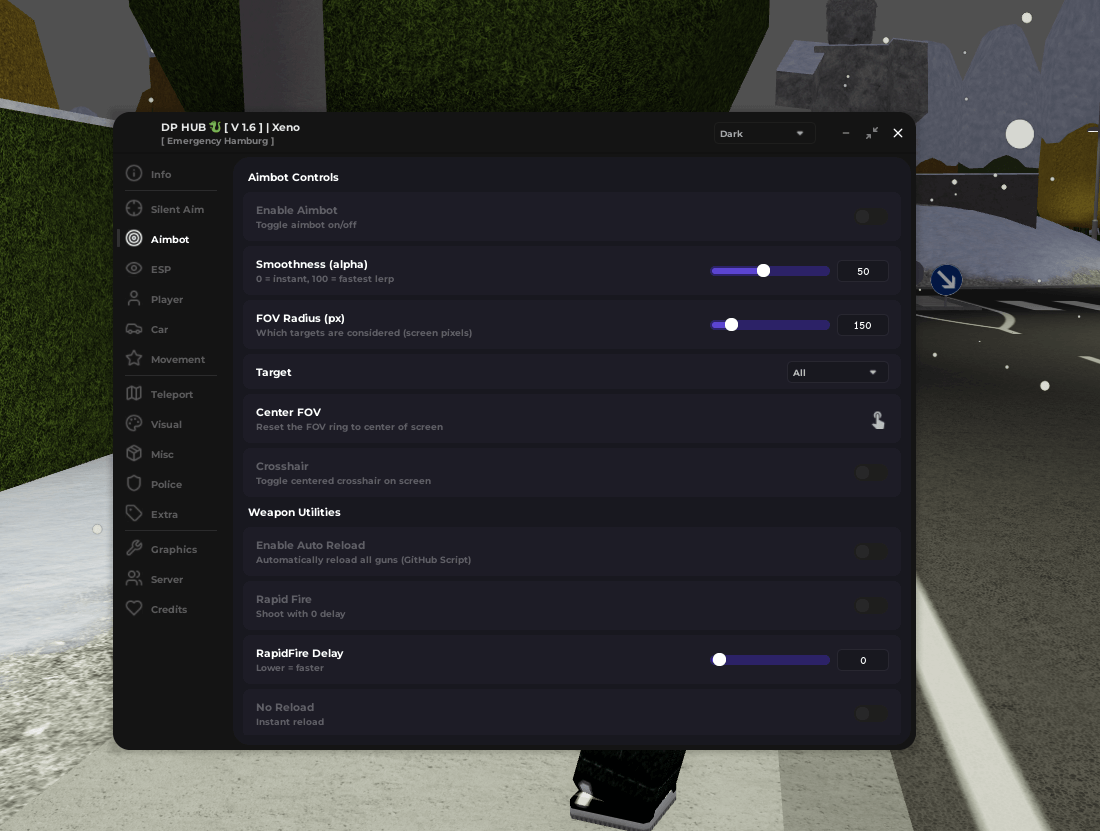
Task: Click the Silent Aim crosshair icon
Action: (x=134, y=208)
